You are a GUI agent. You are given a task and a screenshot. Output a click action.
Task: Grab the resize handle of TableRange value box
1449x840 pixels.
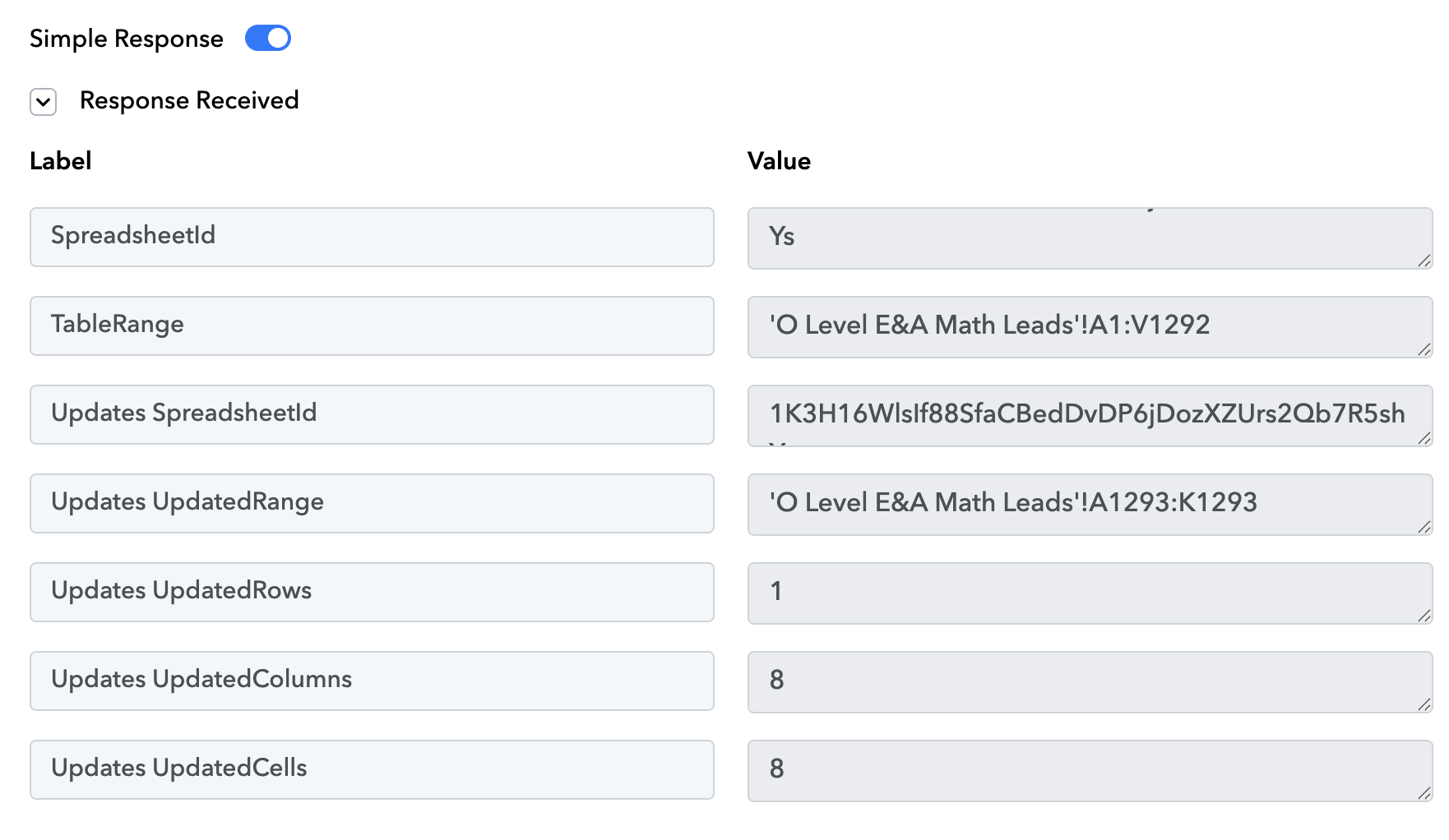(1424, 349)
